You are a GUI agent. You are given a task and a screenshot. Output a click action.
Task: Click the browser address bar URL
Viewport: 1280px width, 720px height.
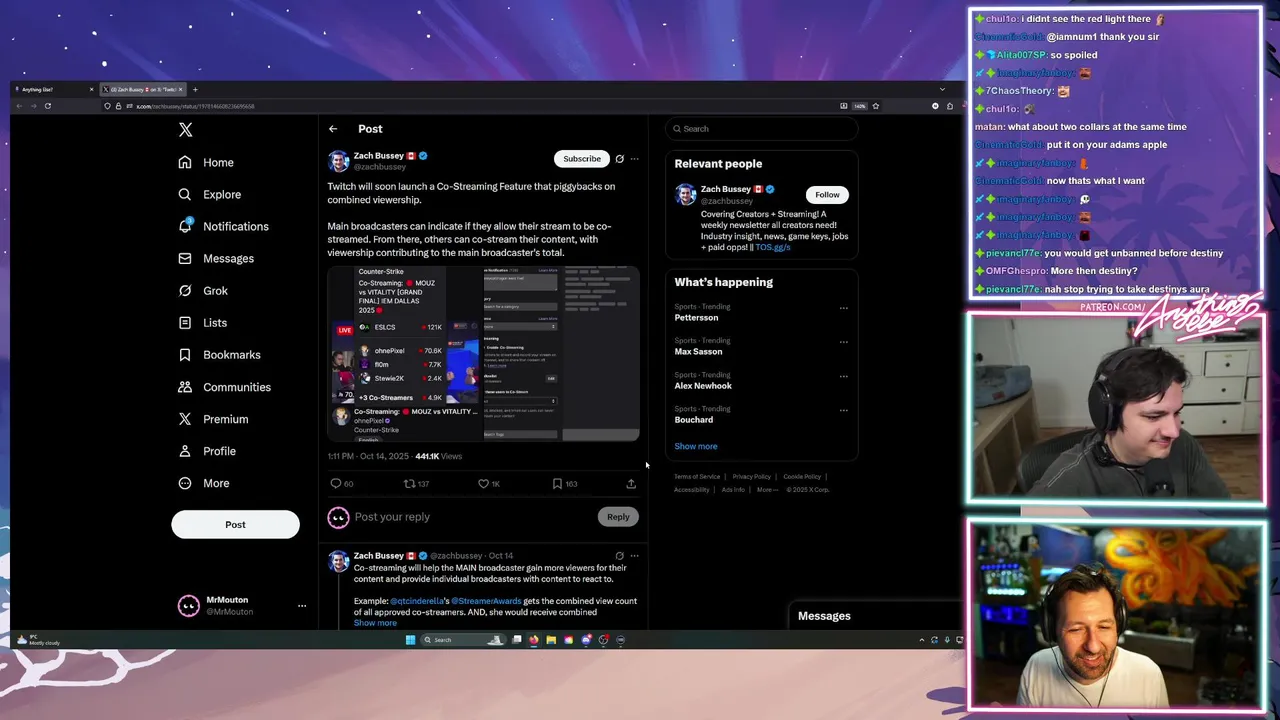click(x=196, y=106)
